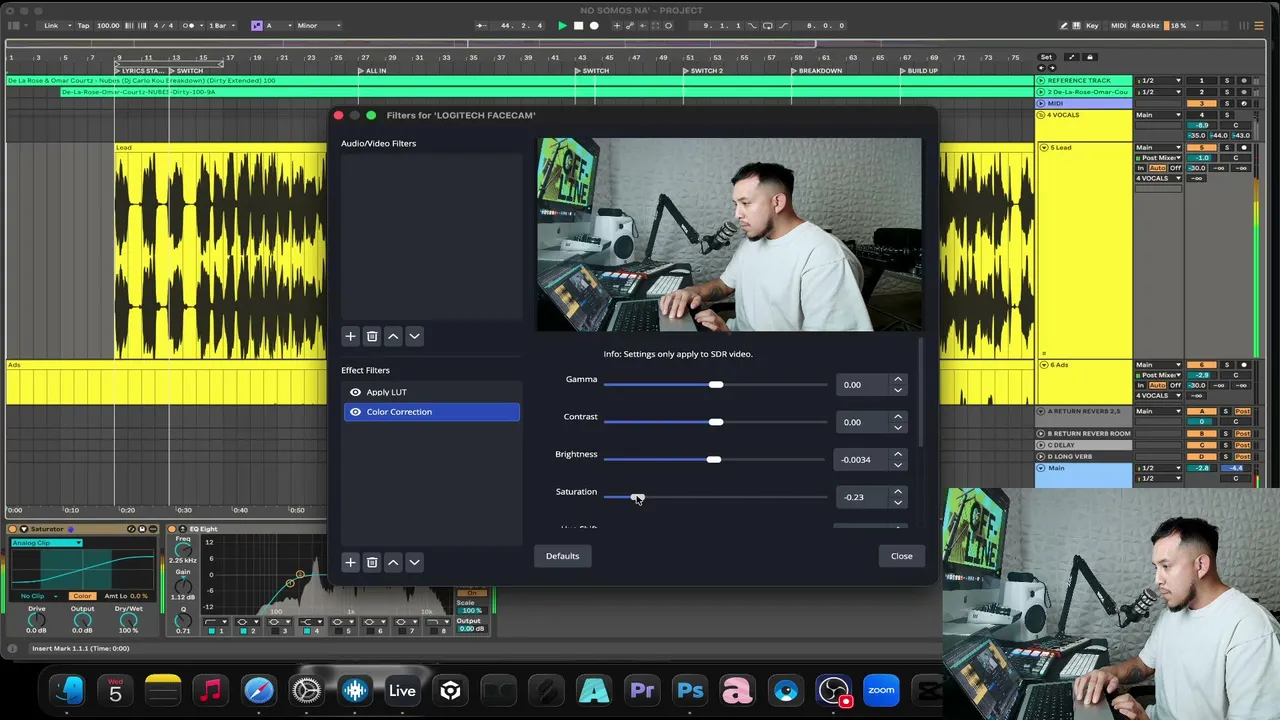
Task: Move the selected effect filter up
Action: [393, 562]
